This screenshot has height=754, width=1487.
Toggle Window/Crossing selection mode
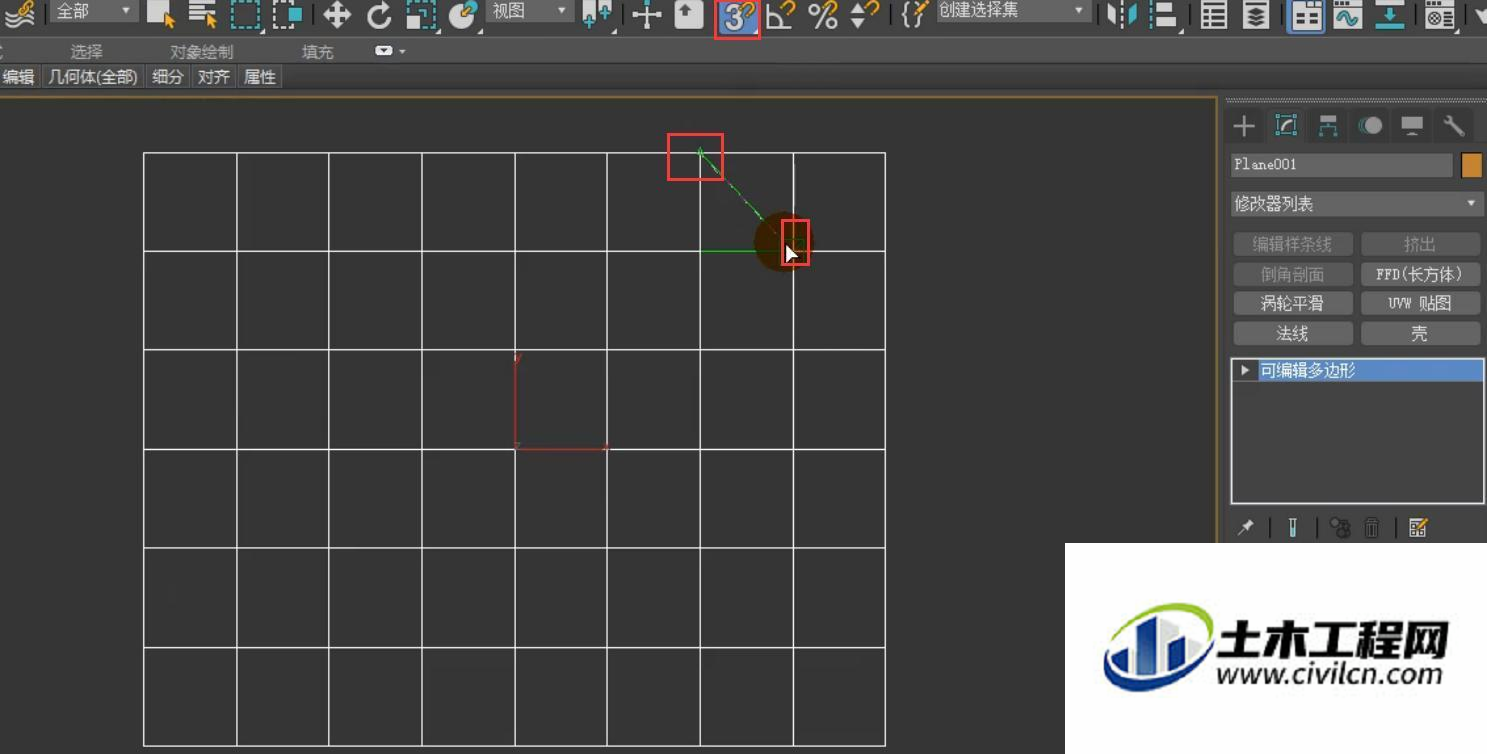(288, 14)
